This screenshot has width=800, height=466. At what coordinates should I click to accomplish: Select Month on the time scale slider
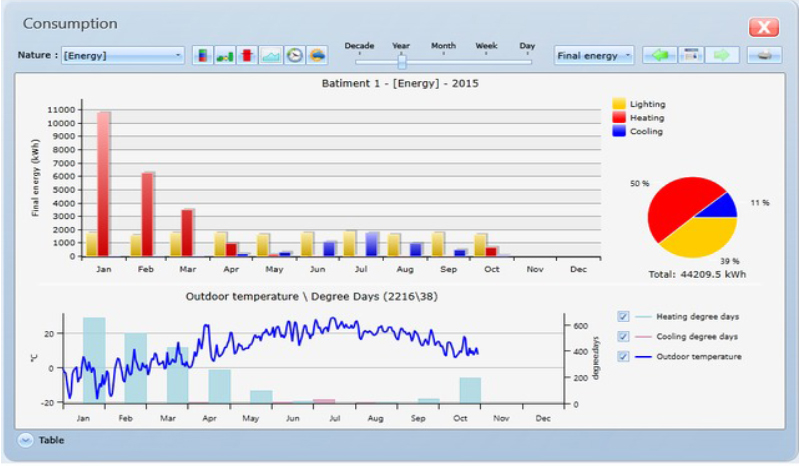(x=443, y=61)
